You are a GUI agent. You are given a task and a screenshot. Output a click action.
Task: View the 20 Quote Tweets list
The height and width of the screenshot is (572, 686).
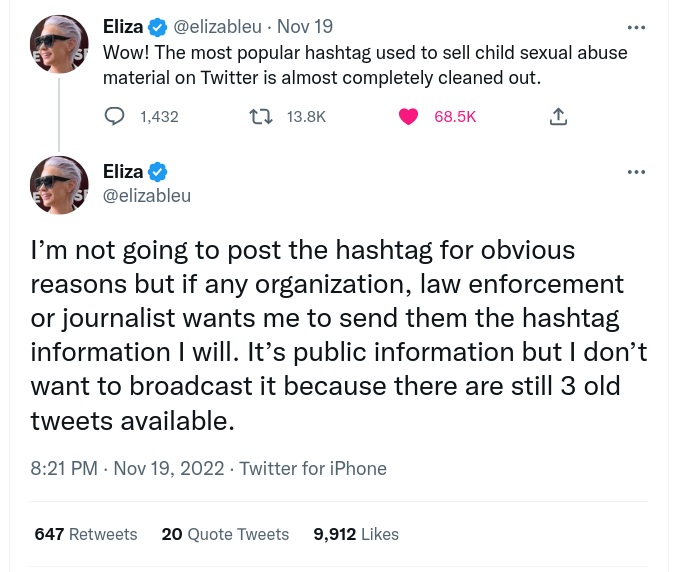point(225,534)
